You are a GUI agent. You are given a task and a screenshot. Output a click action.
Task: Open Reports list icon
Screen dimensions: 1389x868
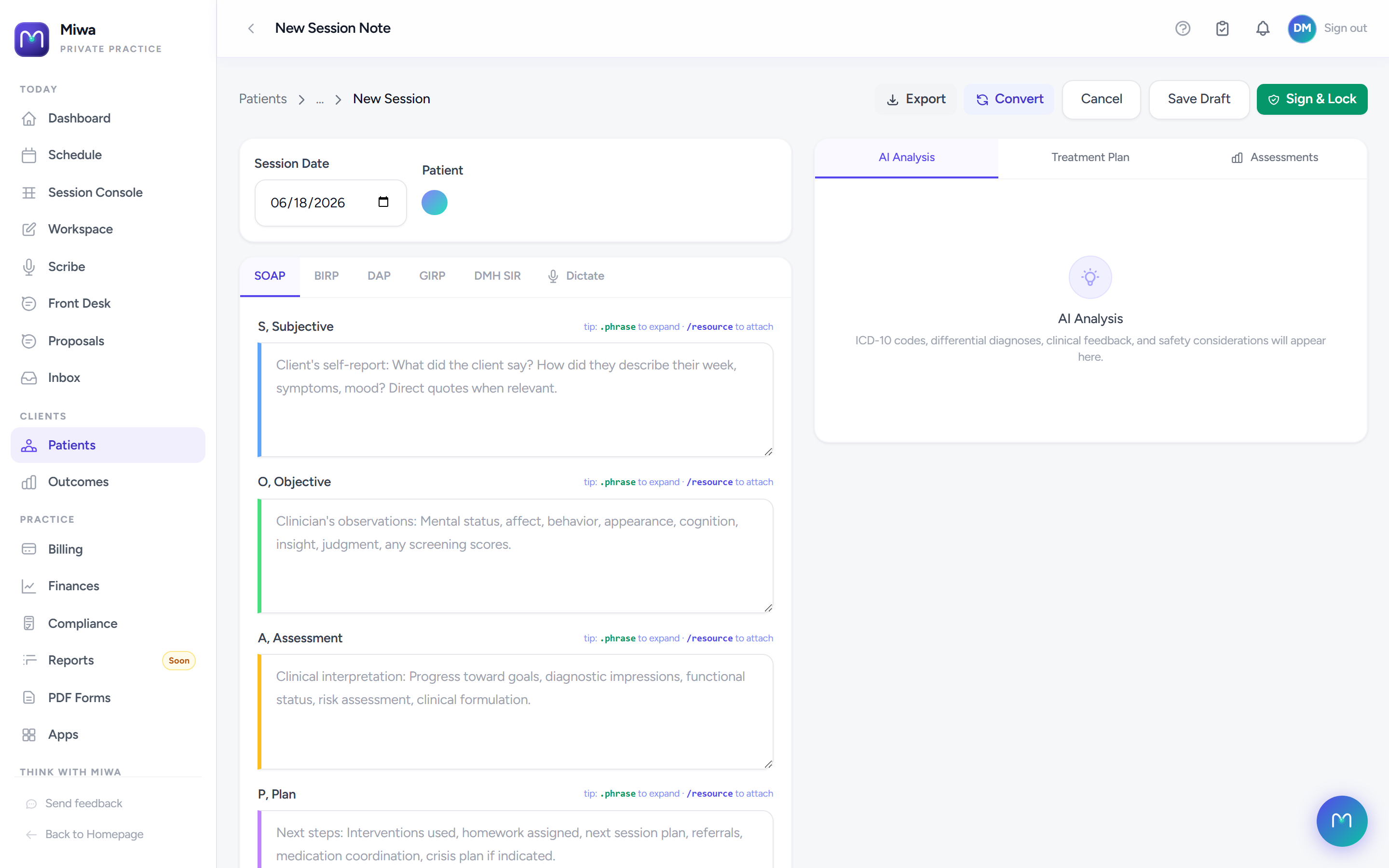(29, 660)
